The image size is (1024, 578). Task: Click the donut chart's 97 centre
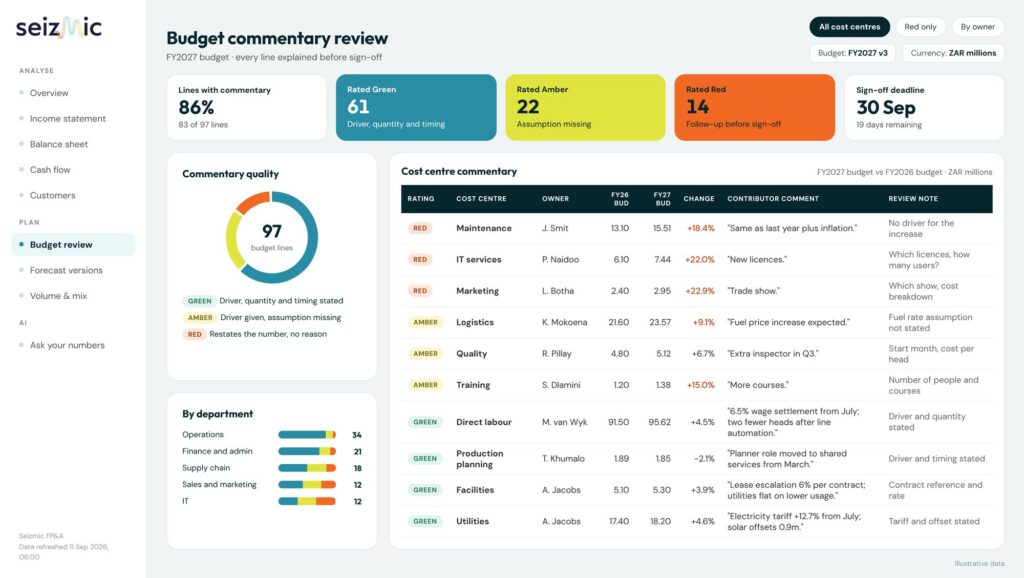tap(272, 231)
